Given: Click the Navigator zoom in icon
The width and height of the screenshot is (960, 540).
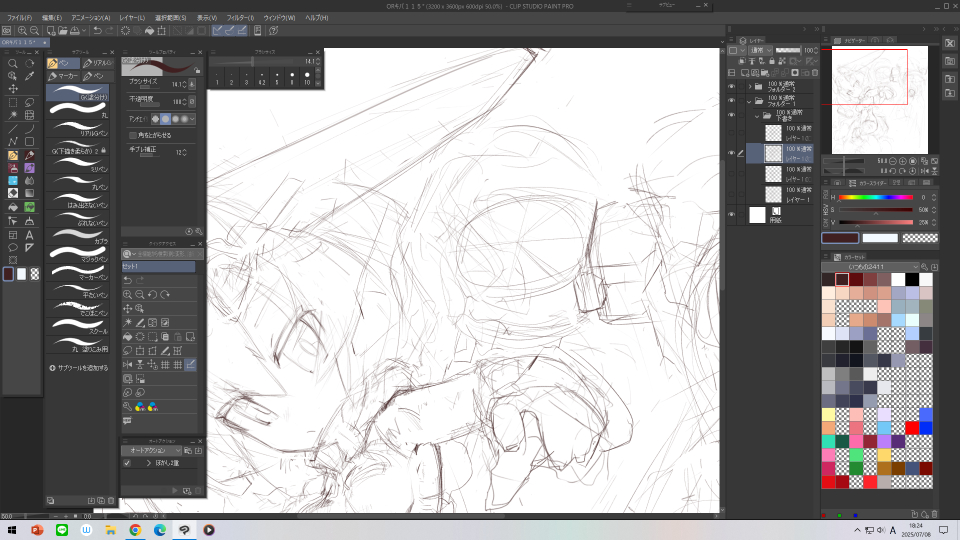Looking at the screenshot, I should pos(903,161).
